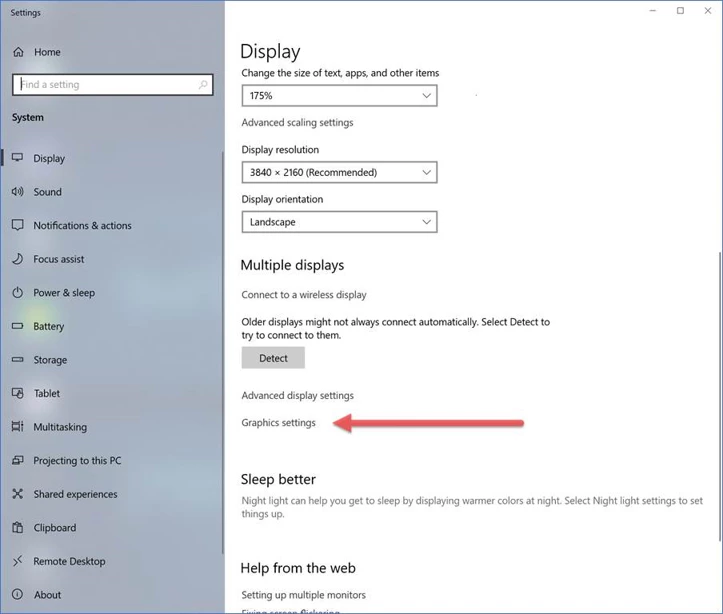The width and height of the screenshot is (723, 614).
Task: Click the Multiple displays heading
Action: (292, 265)
